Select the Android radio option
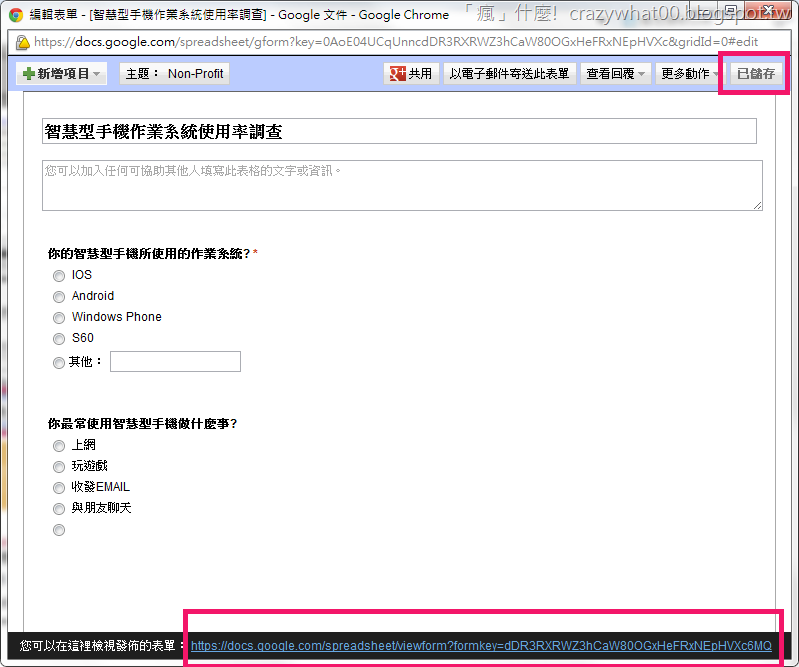Screen dimensions: 799x667 (x=59, y=297)
